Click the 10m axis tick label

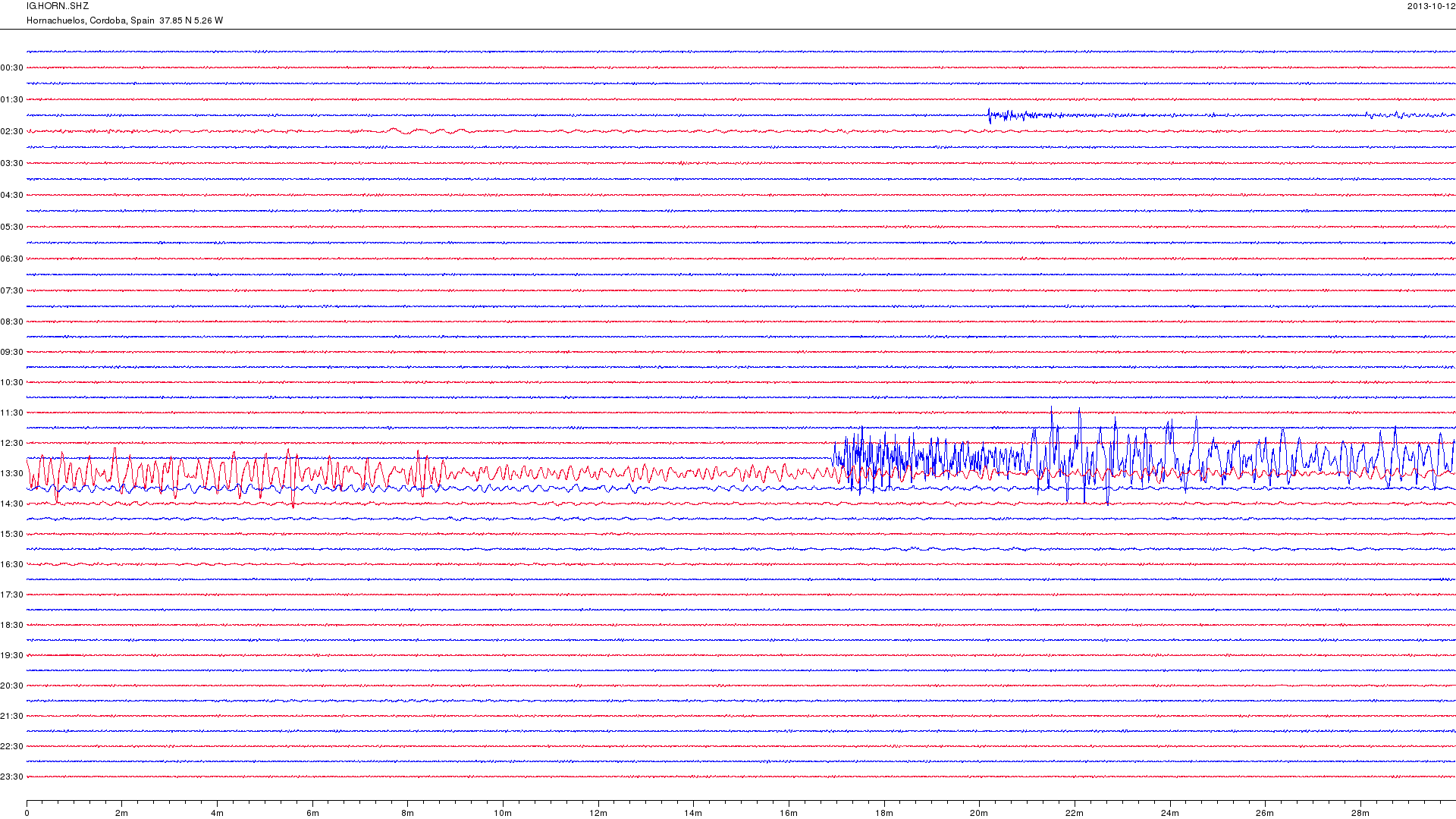(x=503, y=813)
